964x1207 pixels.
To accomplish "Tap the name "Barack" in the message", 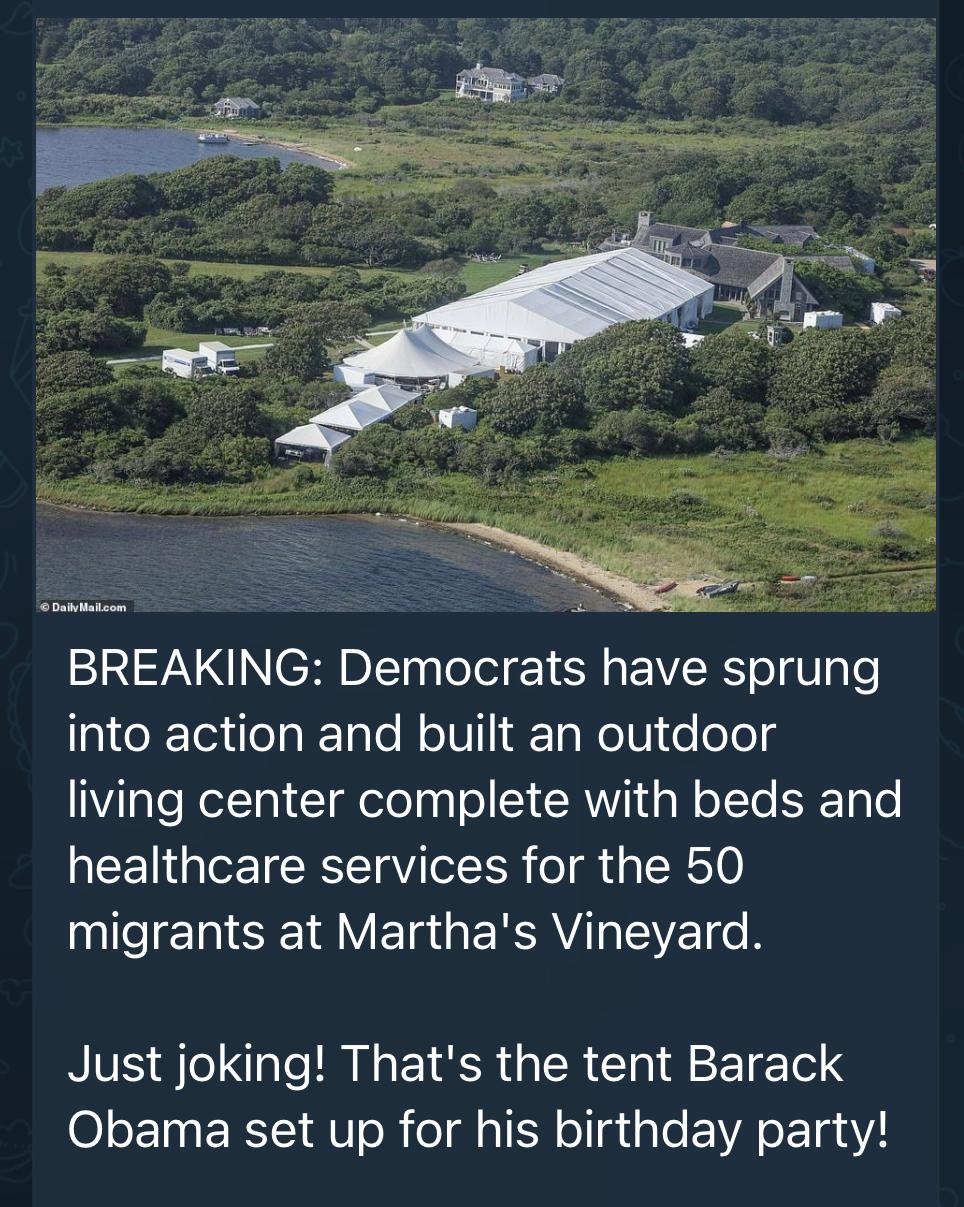I will [765, 1064].
